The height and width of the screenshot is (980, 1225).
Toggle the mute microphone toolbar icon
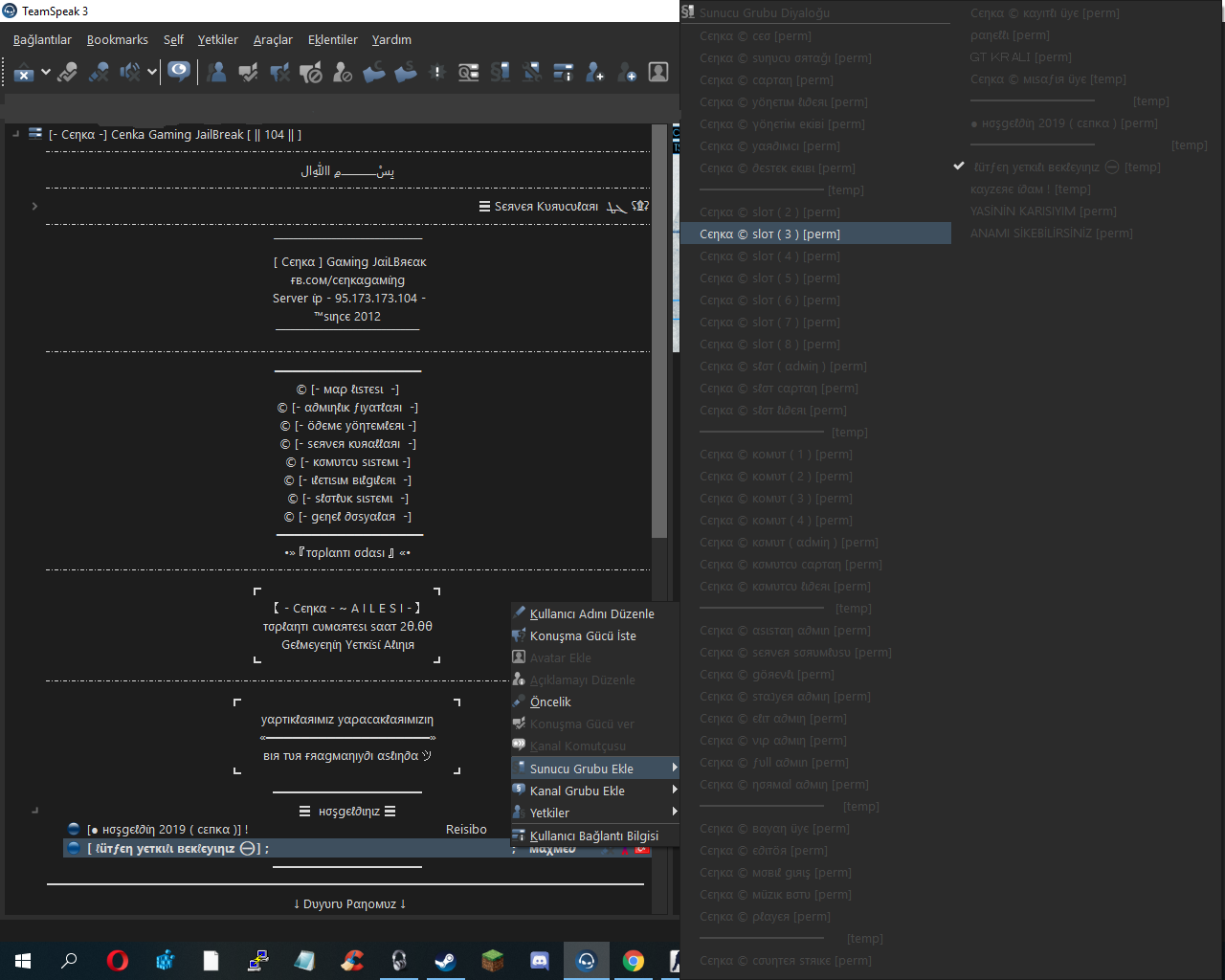point(99,72)
